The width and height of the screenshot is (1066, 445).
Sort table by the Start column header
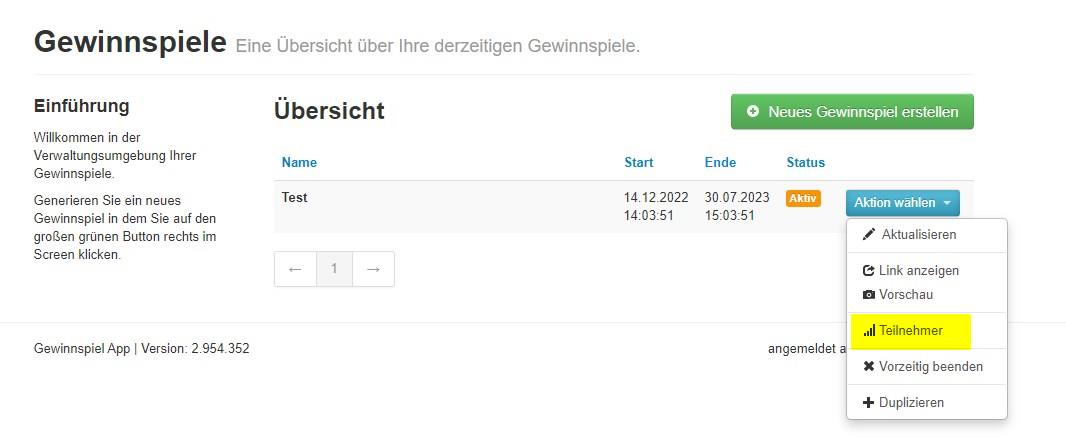point(638,163)
